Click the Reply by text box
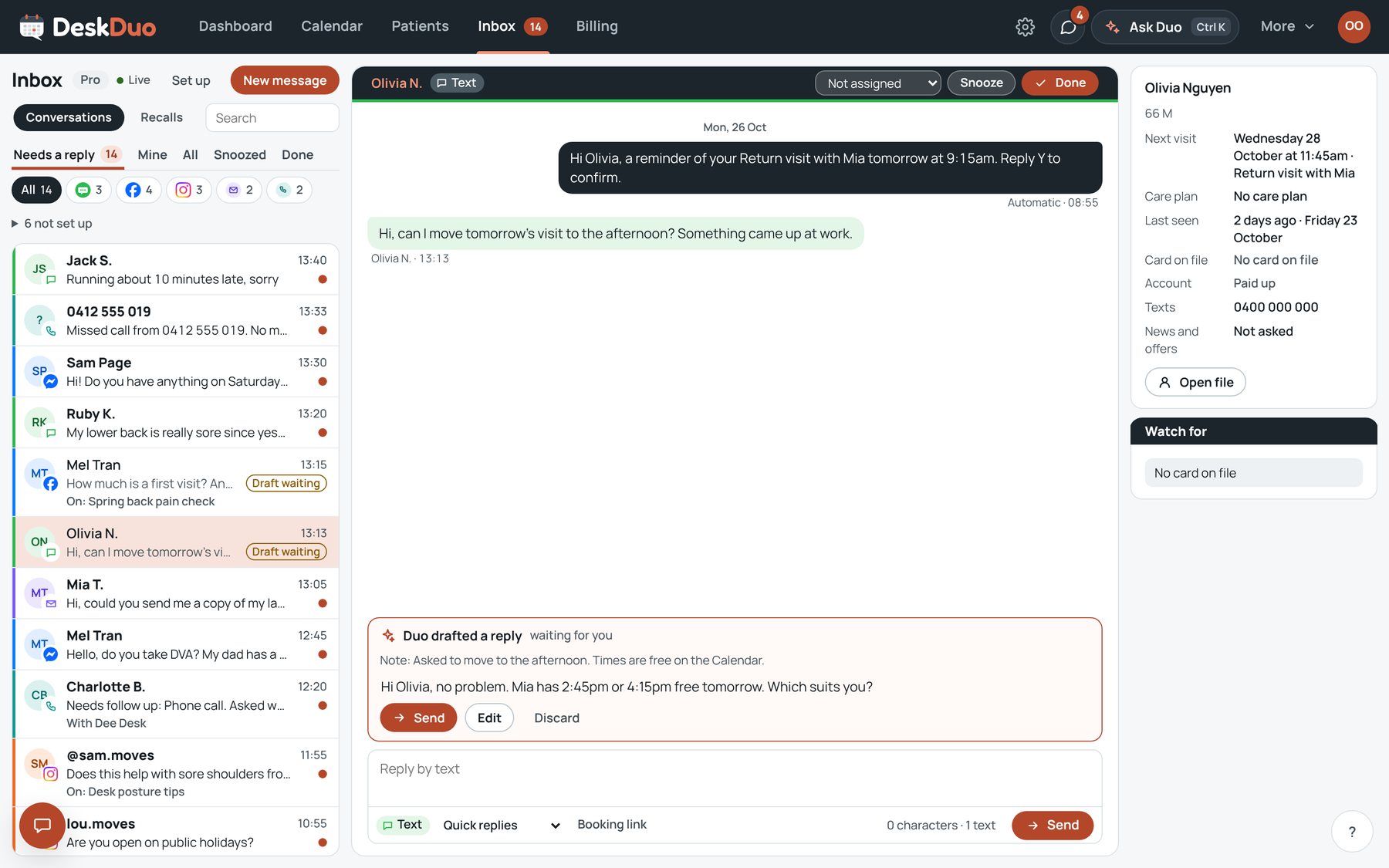This screenshot has height=868, width=1389. pos(735,778)
